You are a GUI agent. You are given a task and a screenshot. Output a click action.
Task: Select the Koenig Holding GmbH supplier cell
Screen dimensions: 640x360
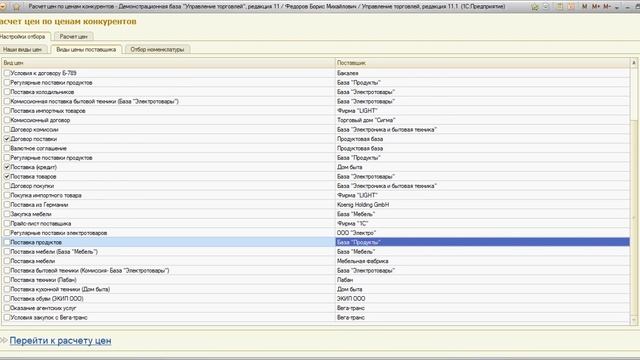482,204
